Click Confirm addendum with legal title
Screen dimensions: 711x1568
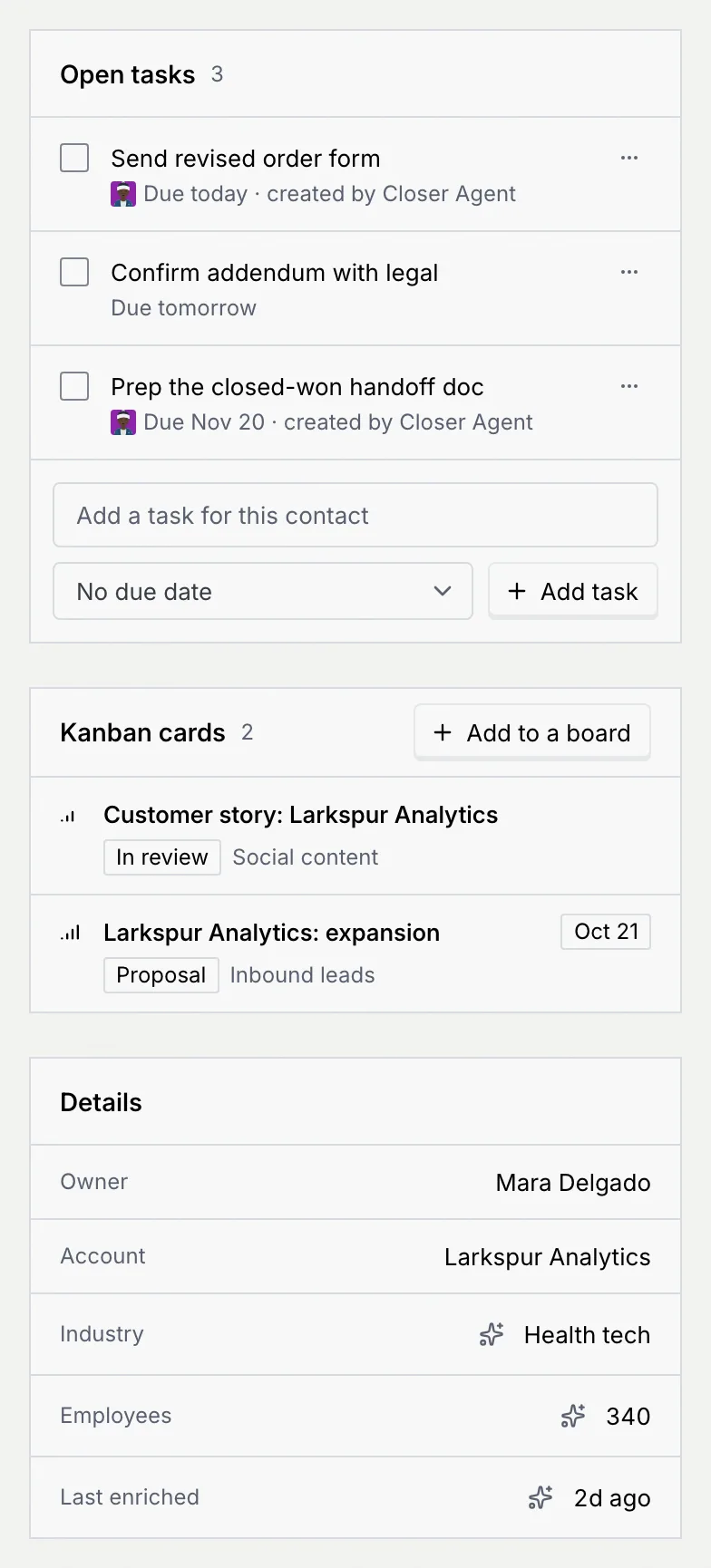275,273
